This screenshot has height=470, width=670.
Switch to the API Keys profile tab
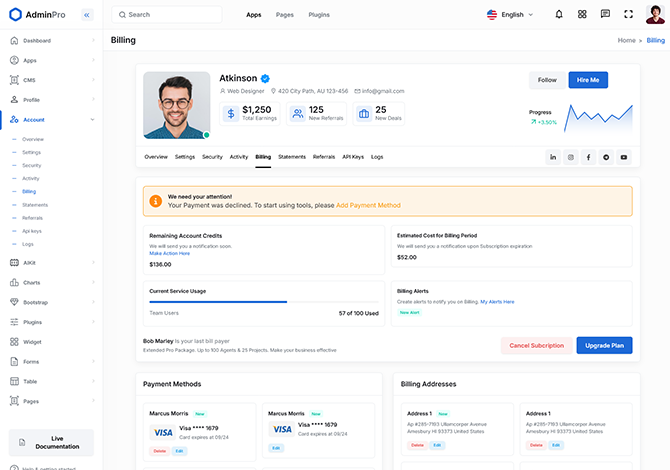[353, 157]
